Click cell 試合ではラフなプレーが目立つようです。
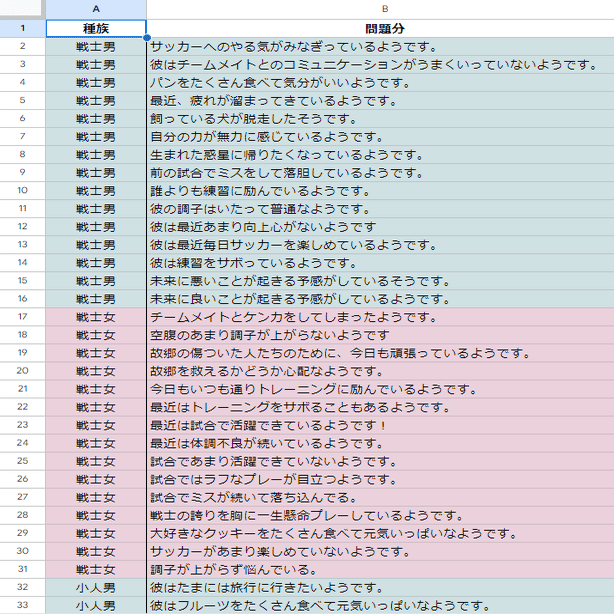Image resolution: width=614 pixels, height=614 pixels. [x=380, y=479]
